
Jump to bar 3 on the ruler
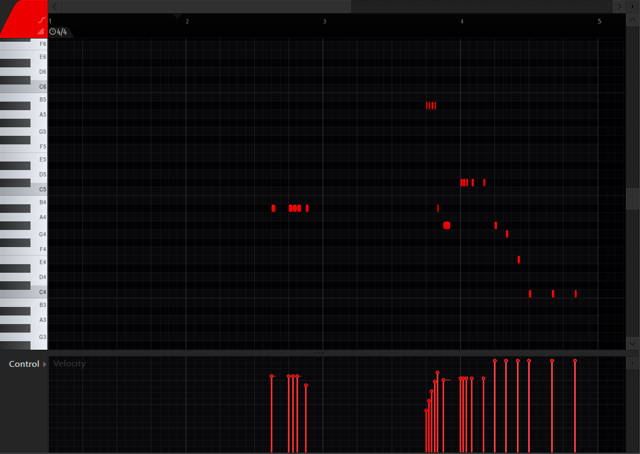pos(324,21)
